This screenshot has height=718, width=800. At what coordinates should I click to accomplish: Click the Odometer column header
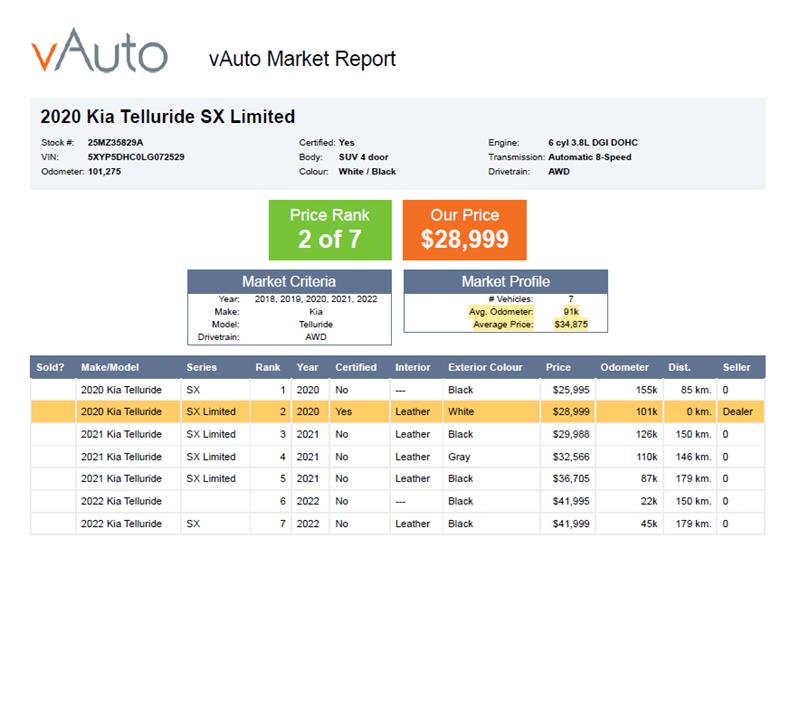[x=624, y=367]
